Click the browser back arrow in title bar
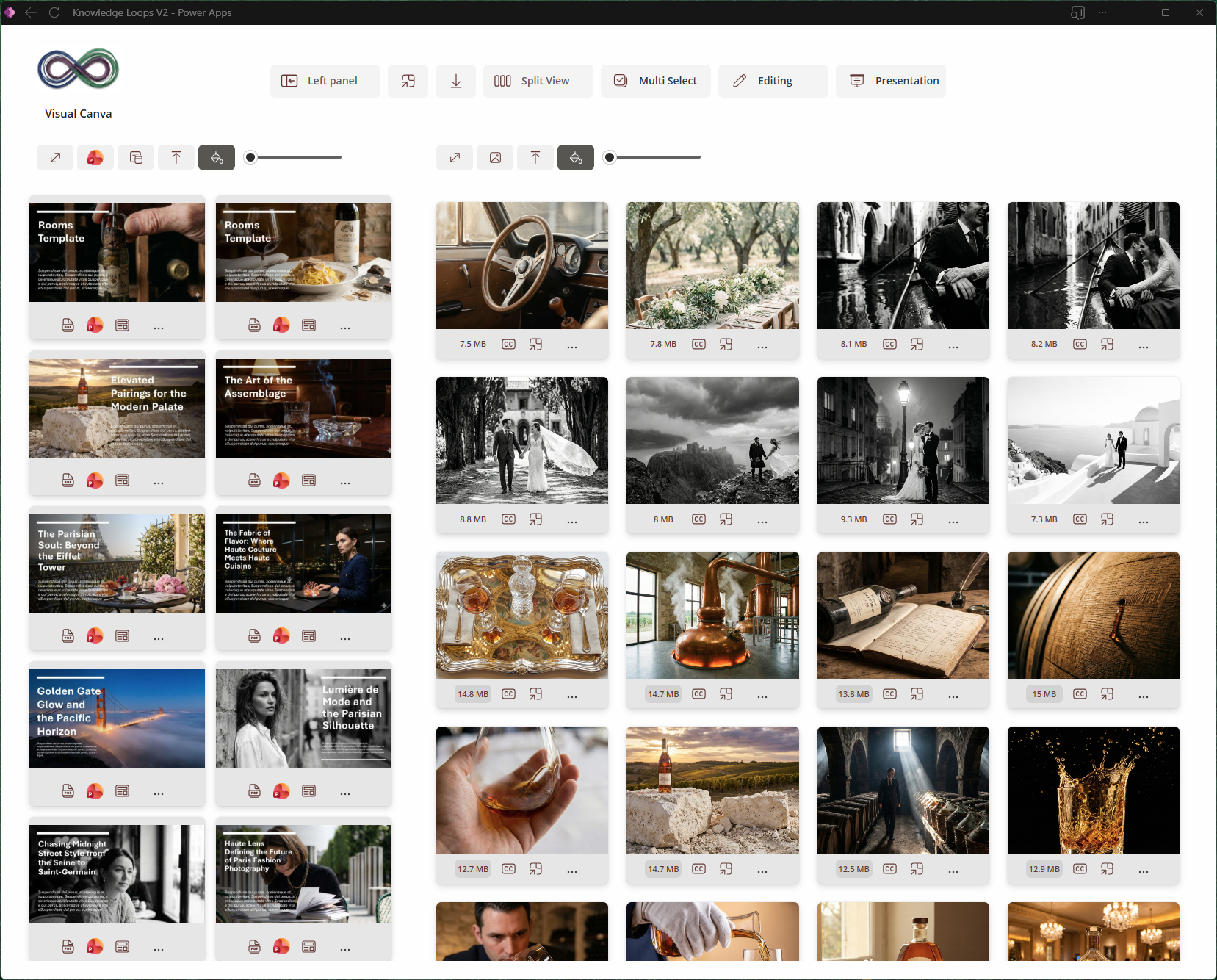 tap(31, 12)
